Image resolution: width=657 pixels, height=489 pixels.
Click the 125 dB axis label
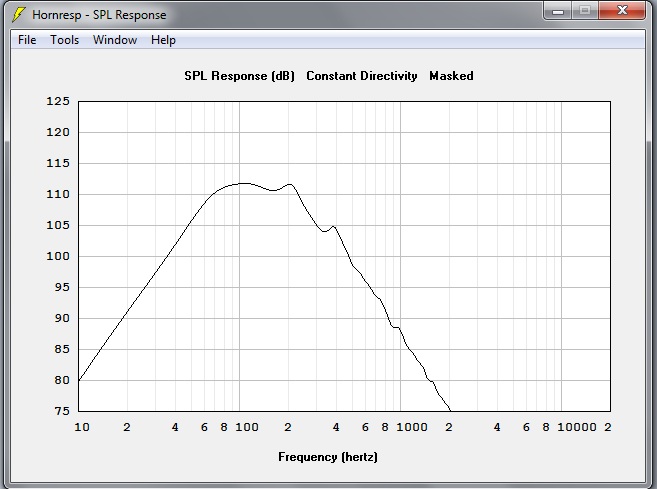click(58, 101)
